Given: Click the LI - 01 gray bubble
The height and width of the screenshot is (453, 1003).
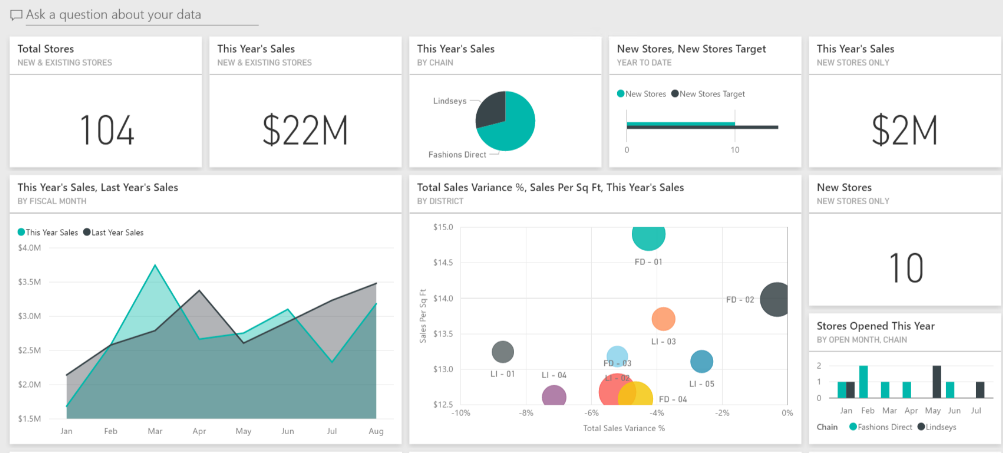Looking at the screenshot, I should (503, 351).
